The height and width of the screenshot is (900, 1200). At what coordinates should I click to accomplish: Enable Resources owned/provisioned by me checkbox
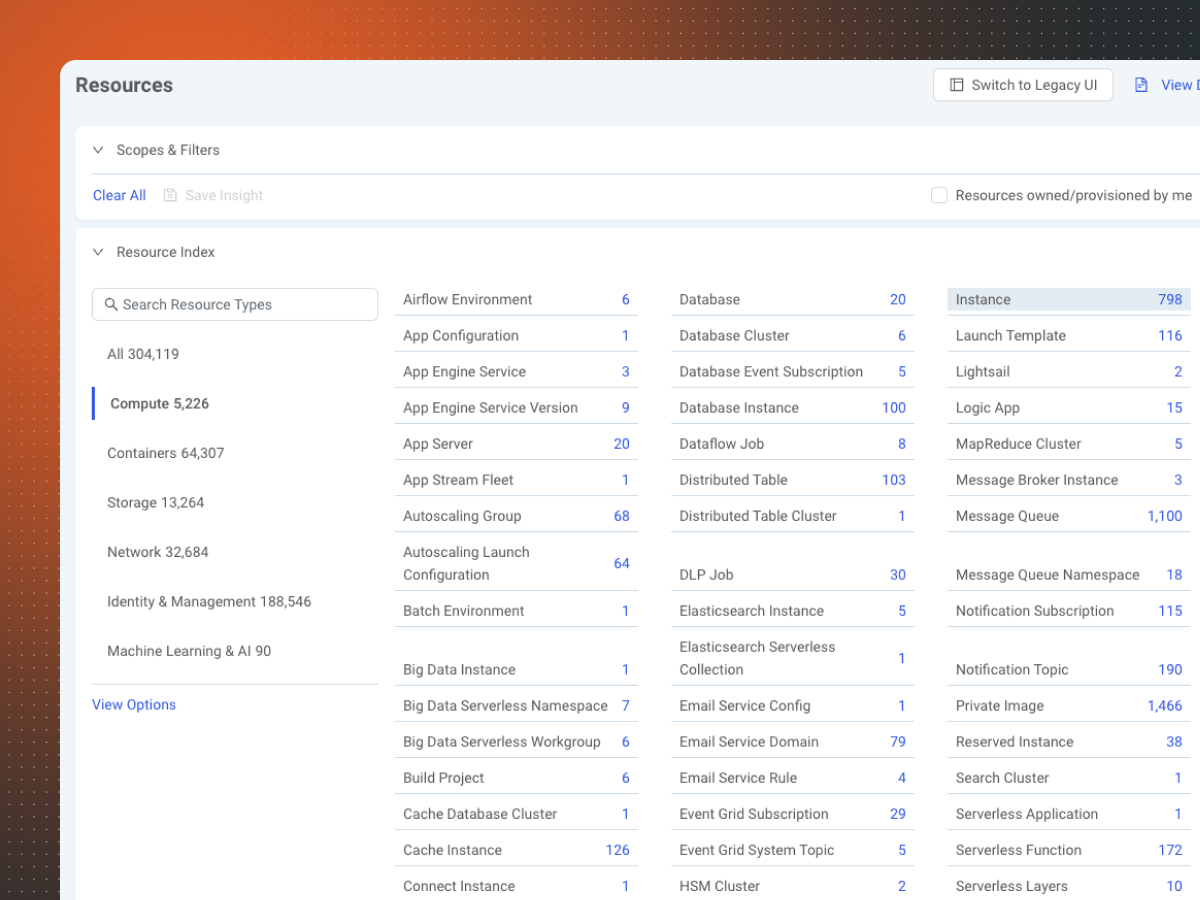(939, 196)
